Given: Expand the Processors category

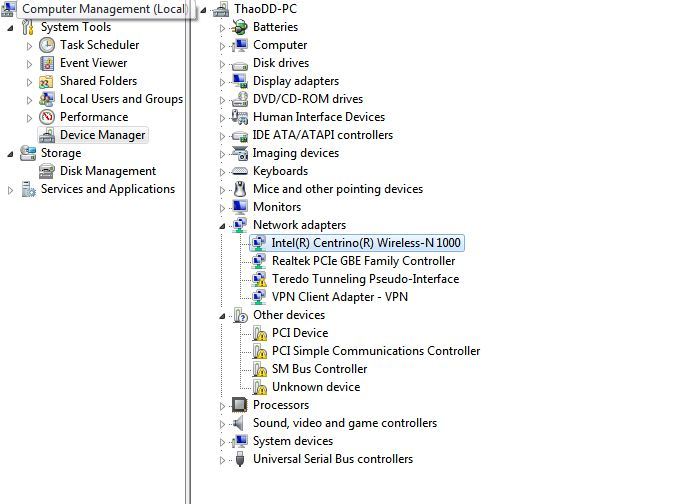Looking at the screenshot, I should [222, 406].
